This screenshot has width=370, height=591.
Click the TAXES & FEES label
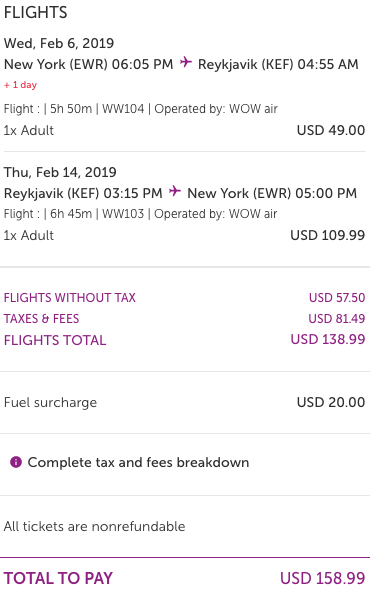41,319
